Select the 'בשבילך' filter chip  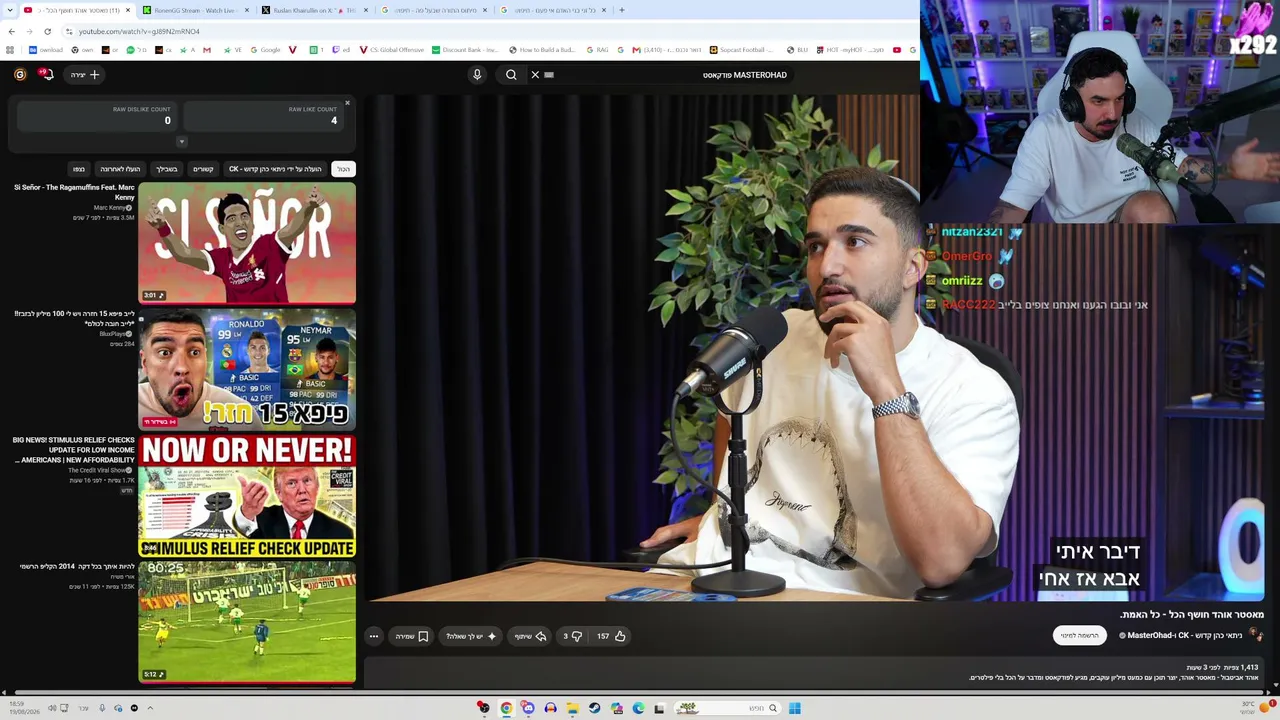(x=167, y=169)
